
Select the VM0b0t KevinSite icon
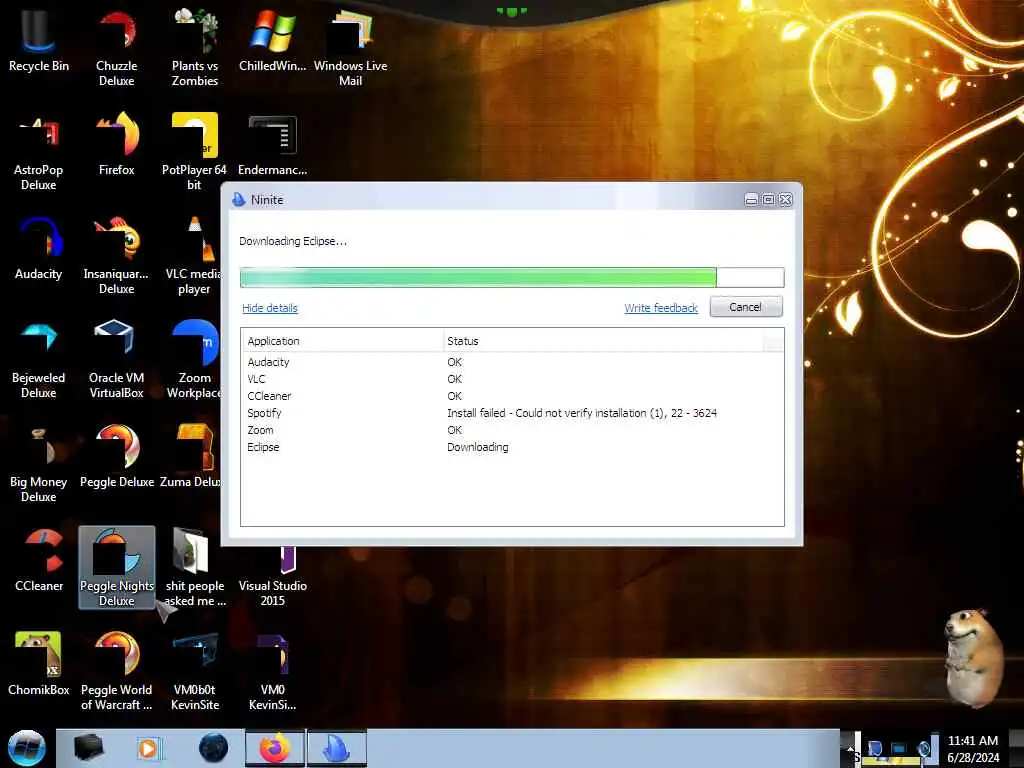pyautogui.click(x=195, y=671)
